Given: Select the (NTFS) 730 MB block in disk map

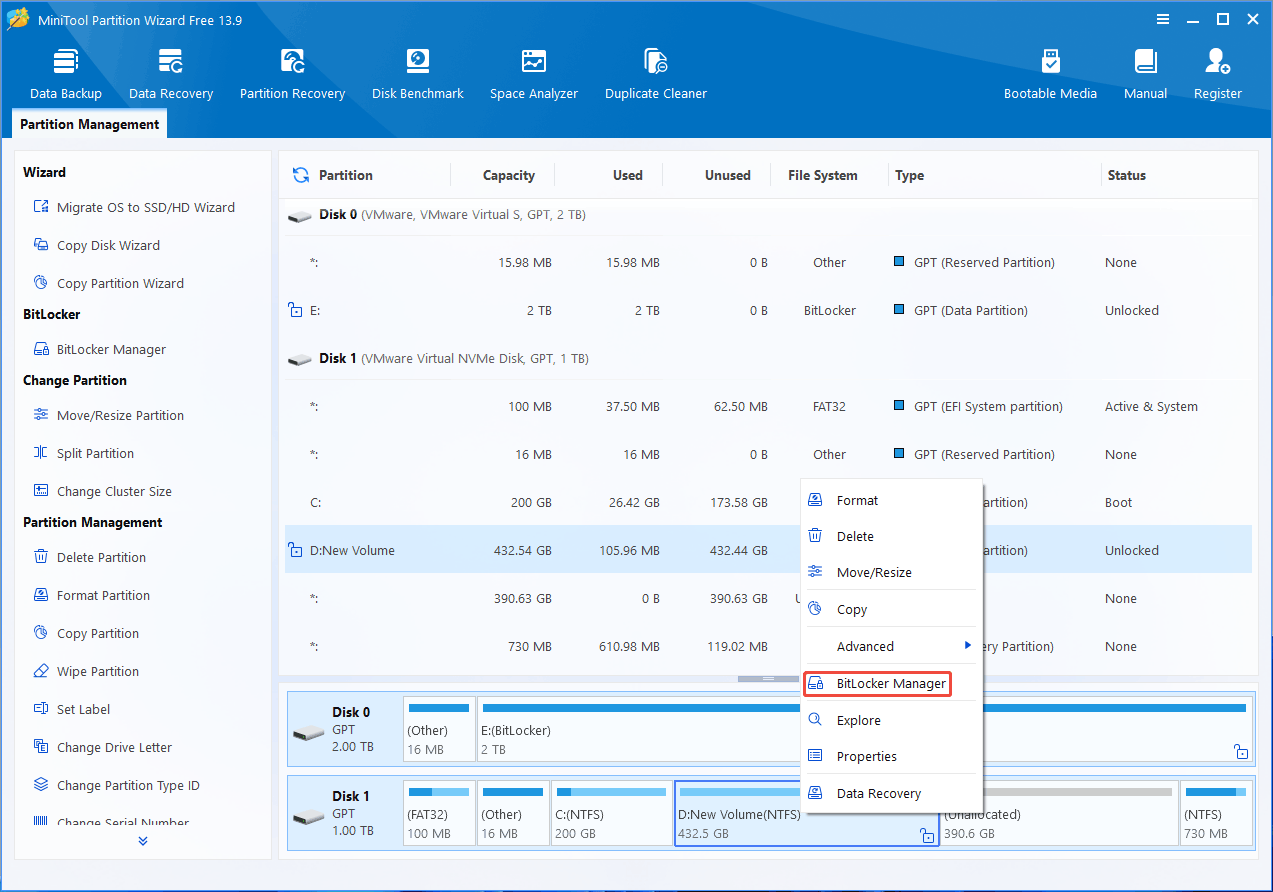Looking at the screenshot, I should coord(1215,813).
